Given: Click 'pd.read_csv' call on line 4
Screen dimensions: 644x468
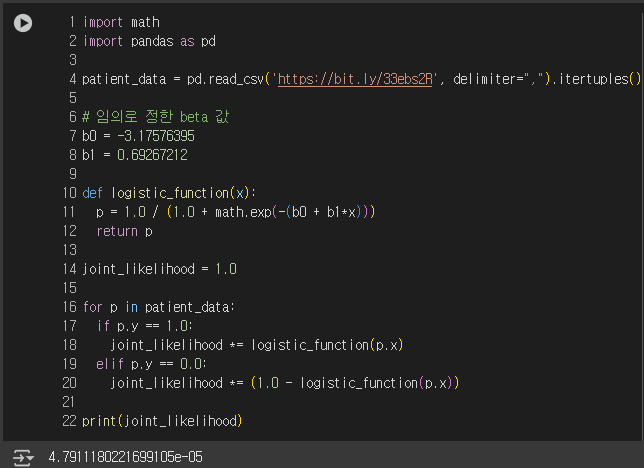Looking at the screenshot, I should point(225,79).
